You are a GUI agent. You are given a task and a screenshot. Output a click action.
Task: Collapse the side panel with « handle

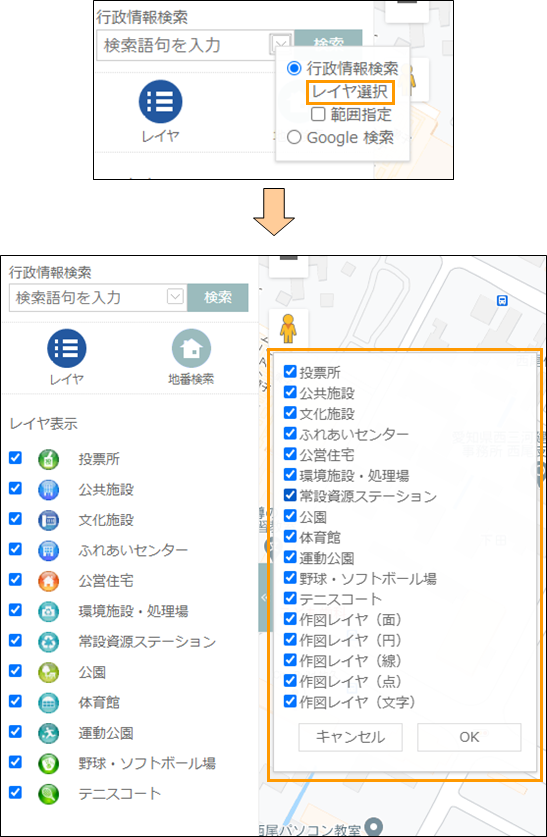point(263,597)
